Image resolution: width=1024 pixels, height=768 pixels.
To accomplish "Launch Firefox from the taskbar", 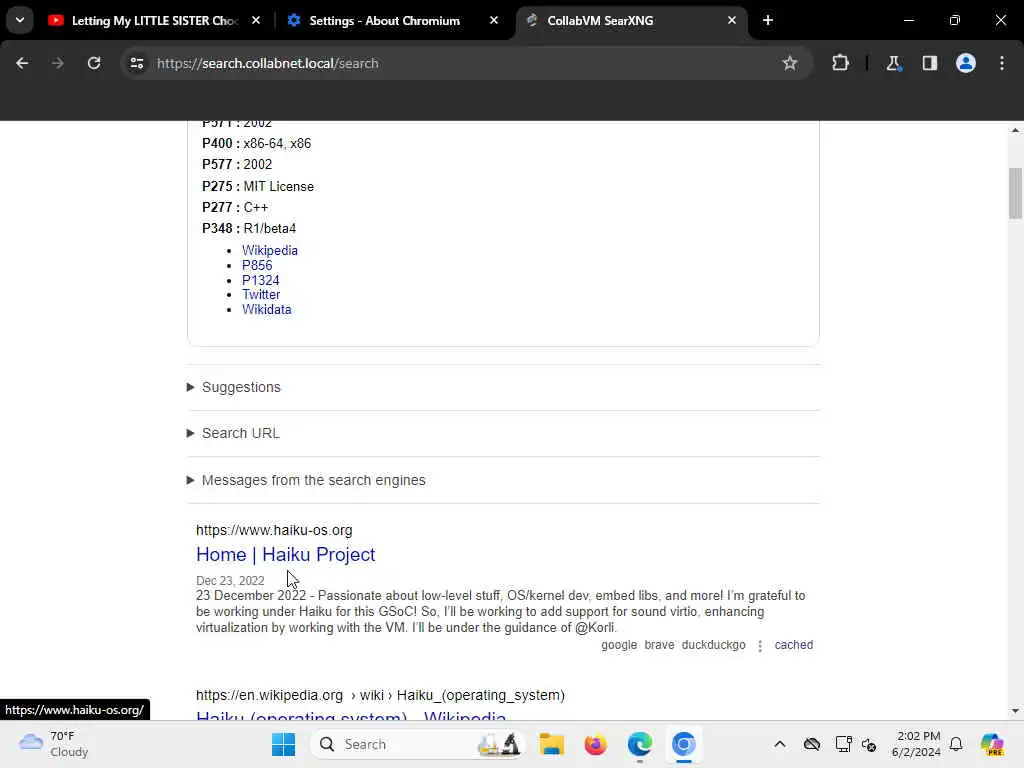I will [596, 744].
